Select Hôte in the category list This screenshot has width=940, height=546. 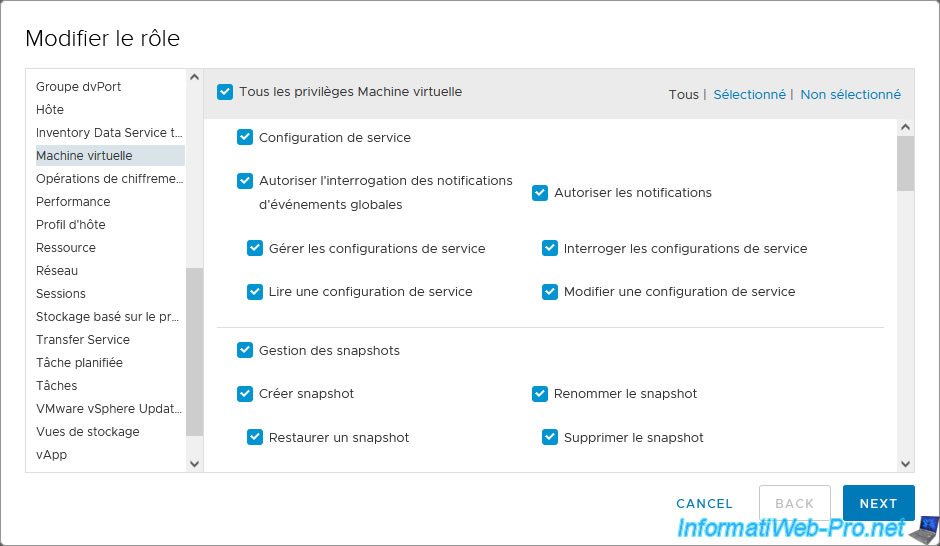point(50,110)
